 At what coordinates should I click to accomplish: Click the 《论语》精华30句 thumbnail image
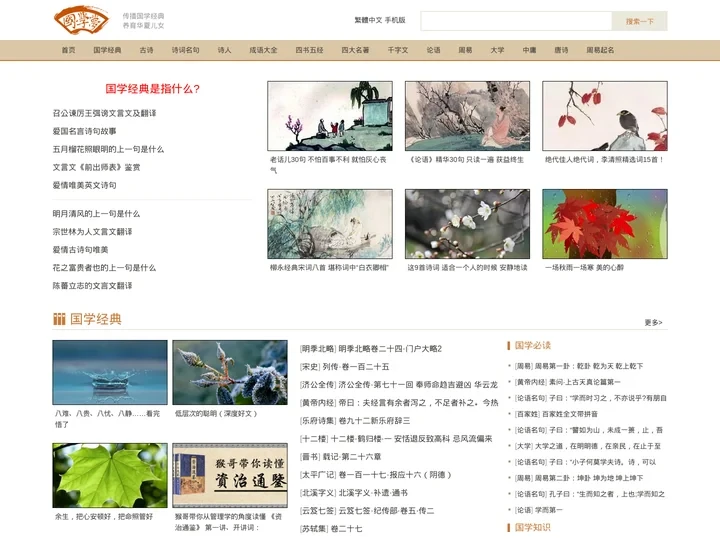[467, 116]
